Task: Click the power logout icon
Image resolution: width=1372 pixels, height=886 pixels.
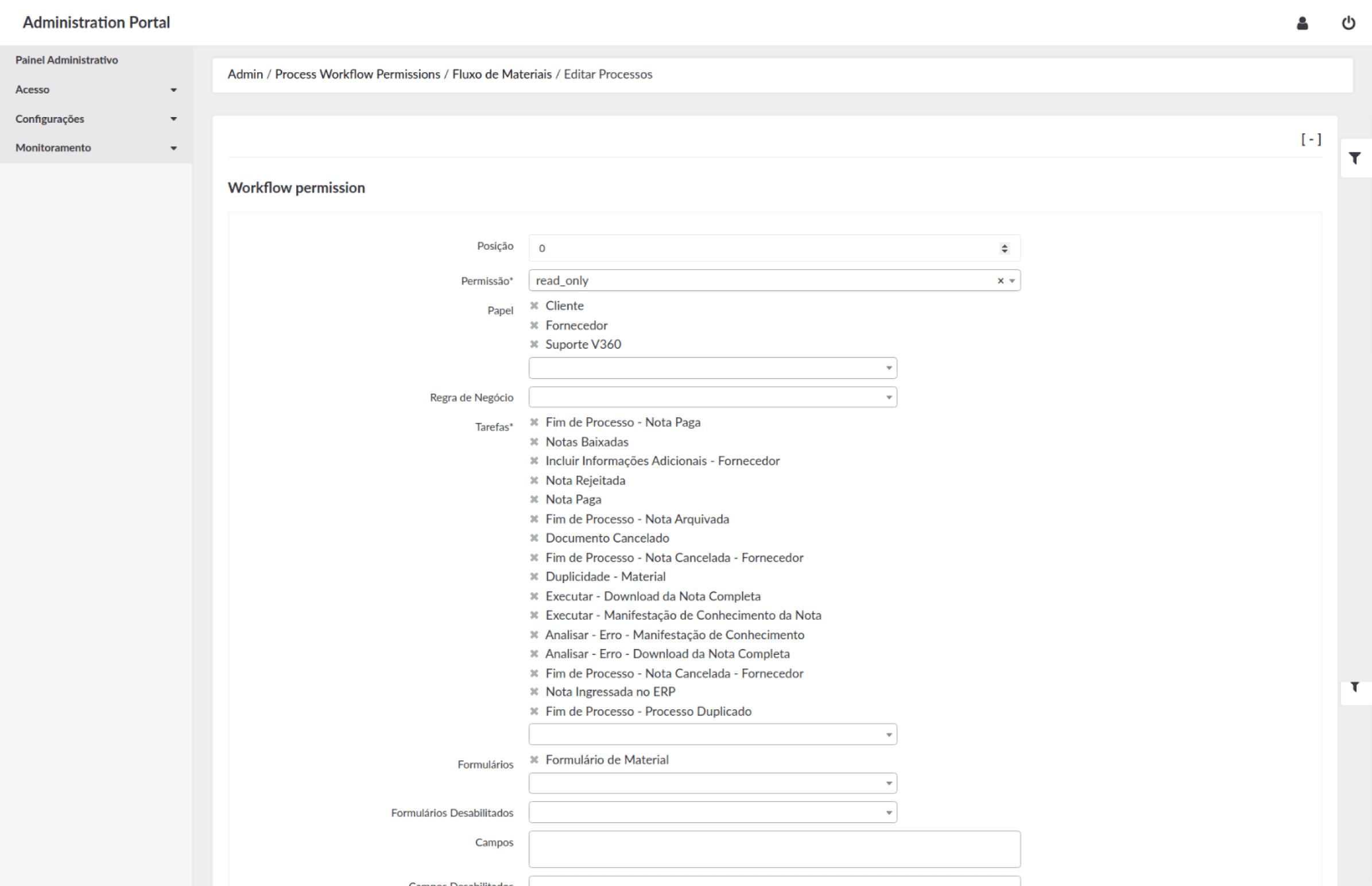Action: click(x=1348, y=23)
